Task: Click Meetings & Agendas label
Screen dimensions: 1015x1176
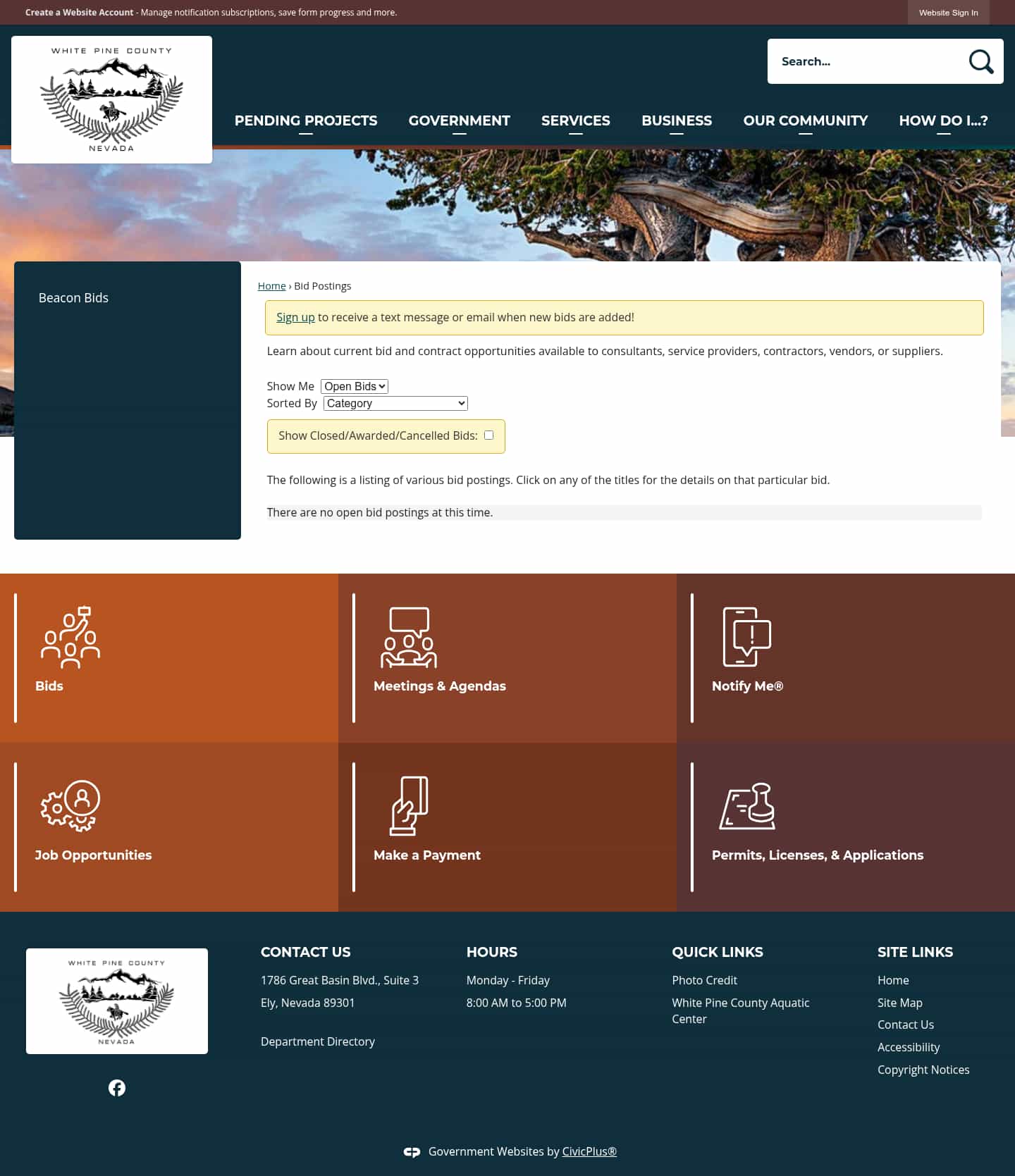Action: click(440, 686)
